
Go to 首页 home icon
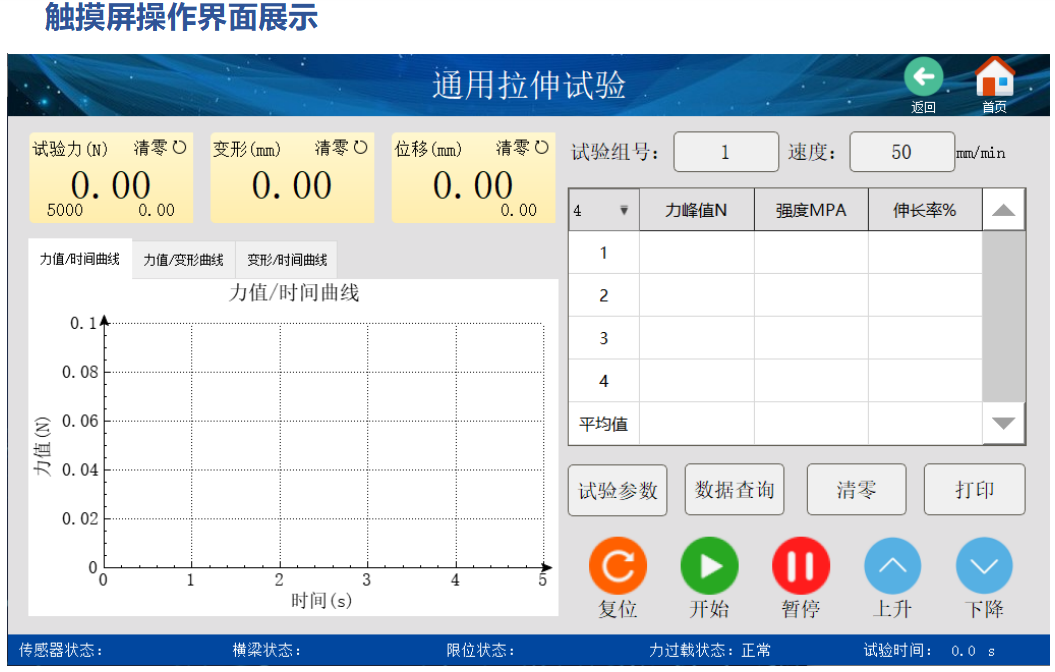994,76
